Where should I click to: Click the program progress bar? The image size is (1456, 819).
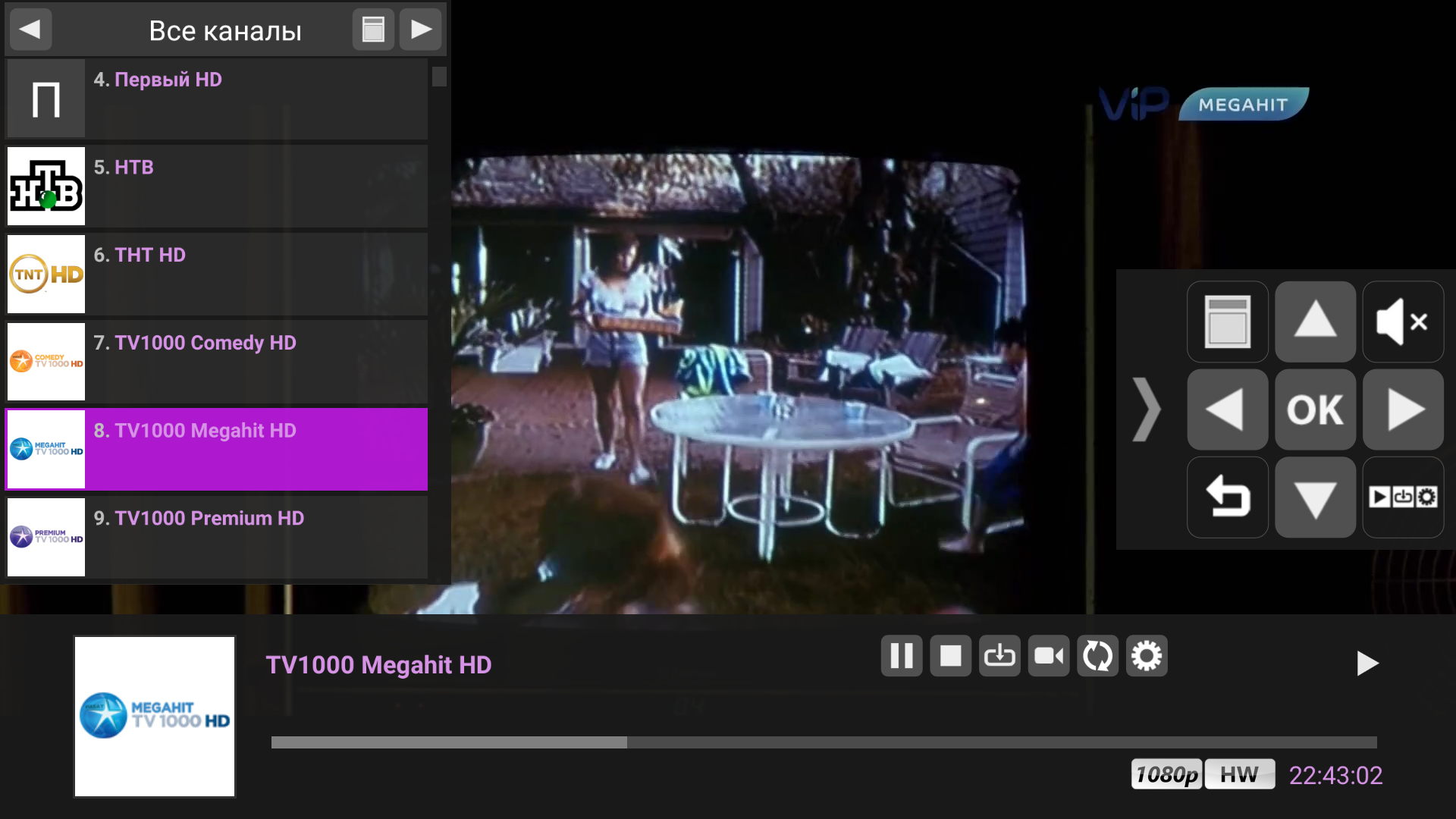coord(824,742)
